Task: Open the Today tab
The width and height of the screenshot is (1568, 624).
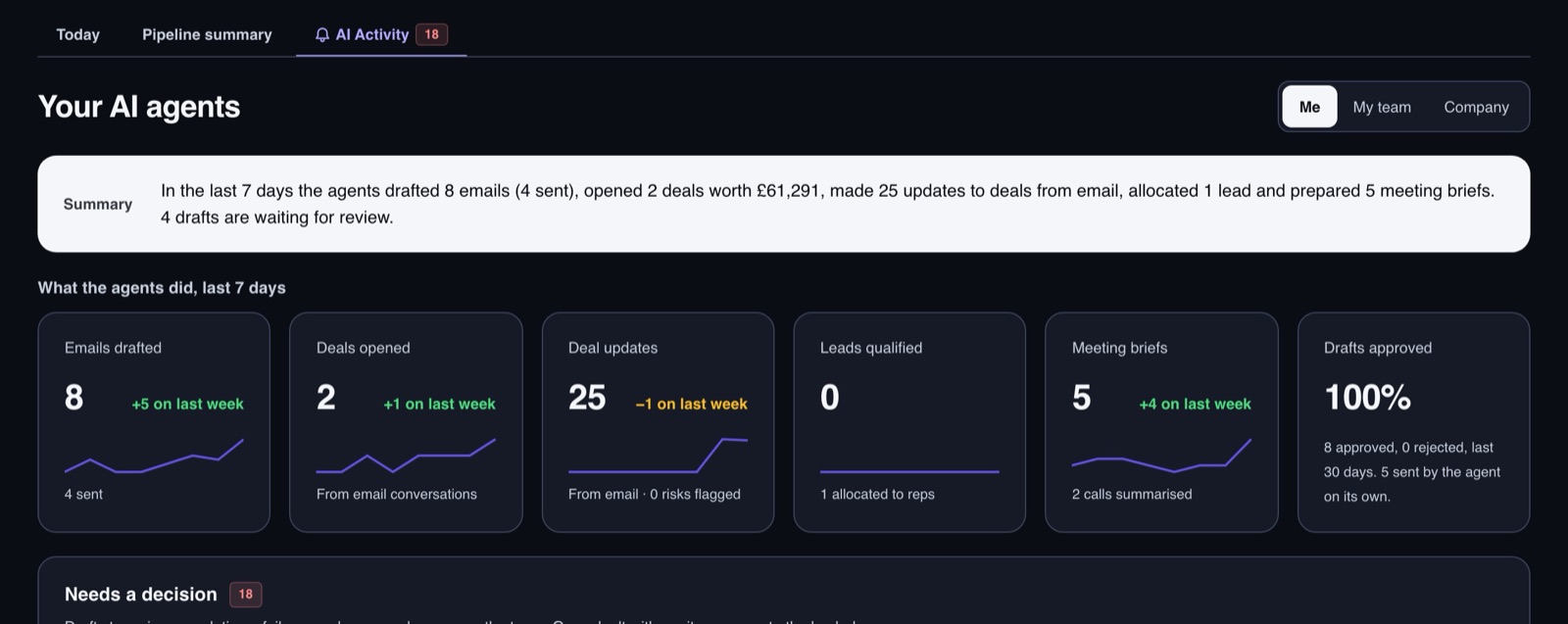Action: coord(77,34)
